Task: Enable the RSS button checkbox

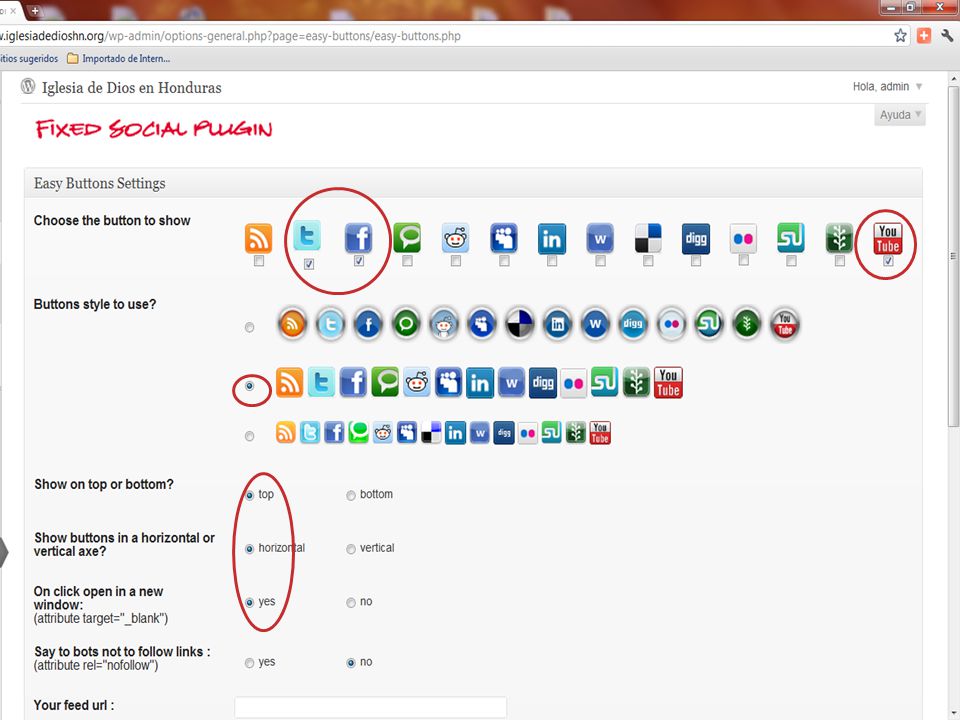Action: [259, 261]
